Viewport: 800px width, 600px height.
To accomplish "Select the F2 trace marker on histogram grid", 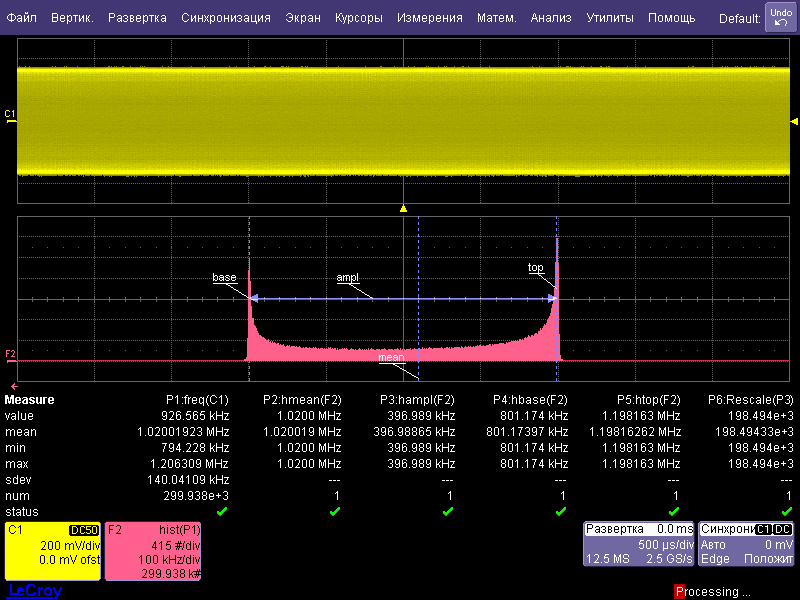I will (x=10, y=354).
